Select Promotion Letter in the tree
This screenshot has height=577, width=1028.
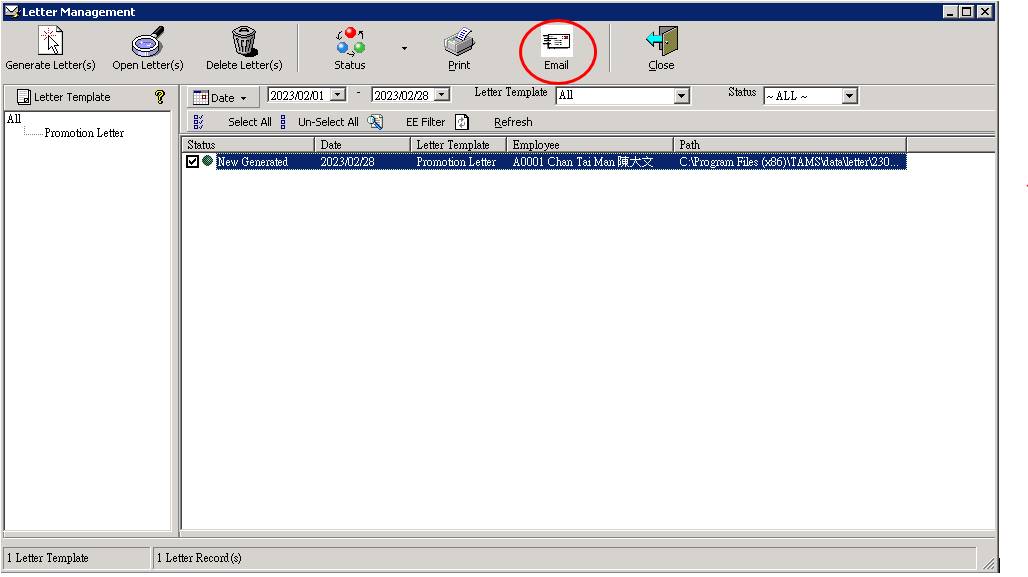84,133
